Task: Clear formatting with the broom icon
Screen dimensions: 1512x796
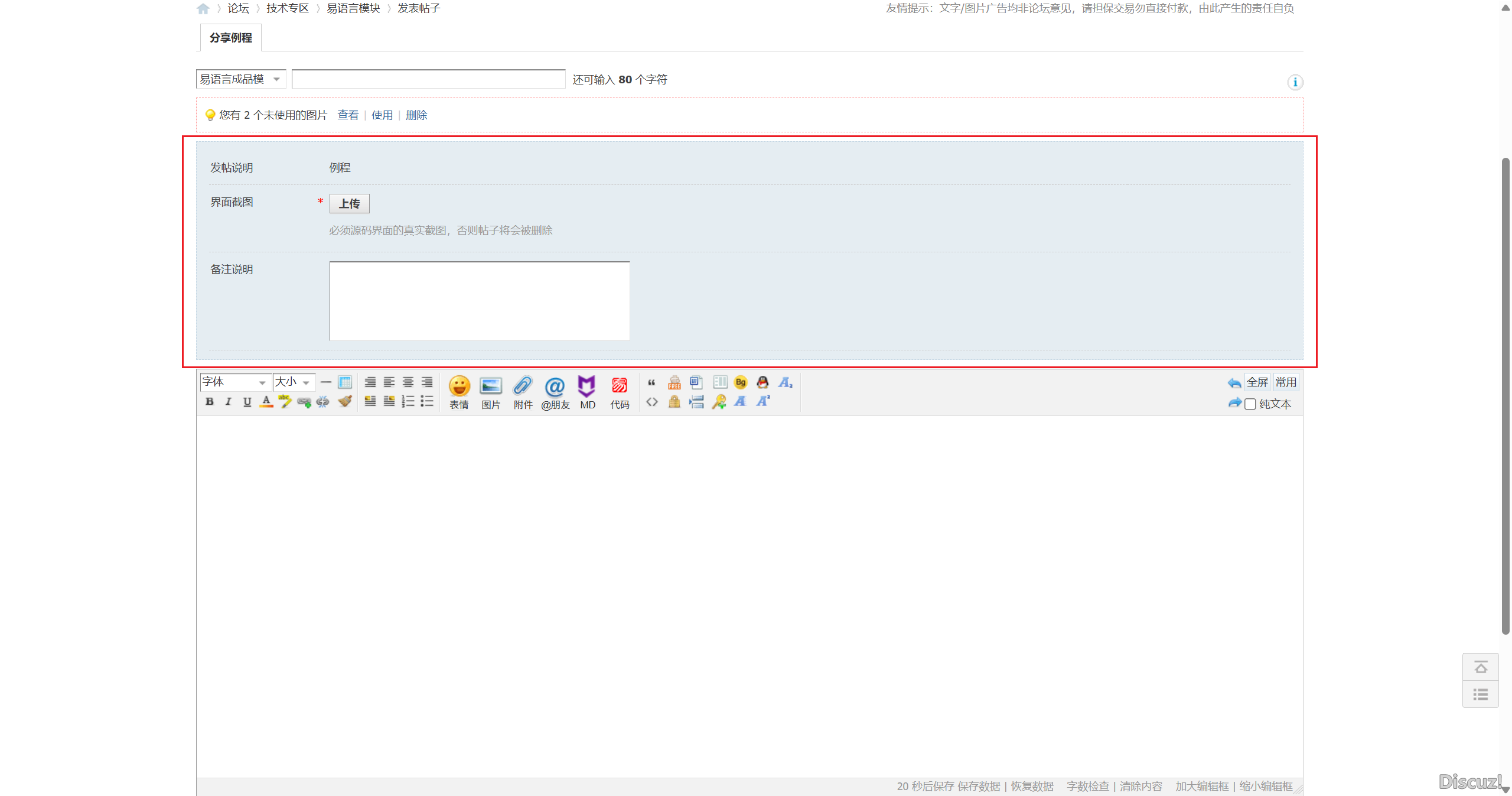Action: pos(345,402)
